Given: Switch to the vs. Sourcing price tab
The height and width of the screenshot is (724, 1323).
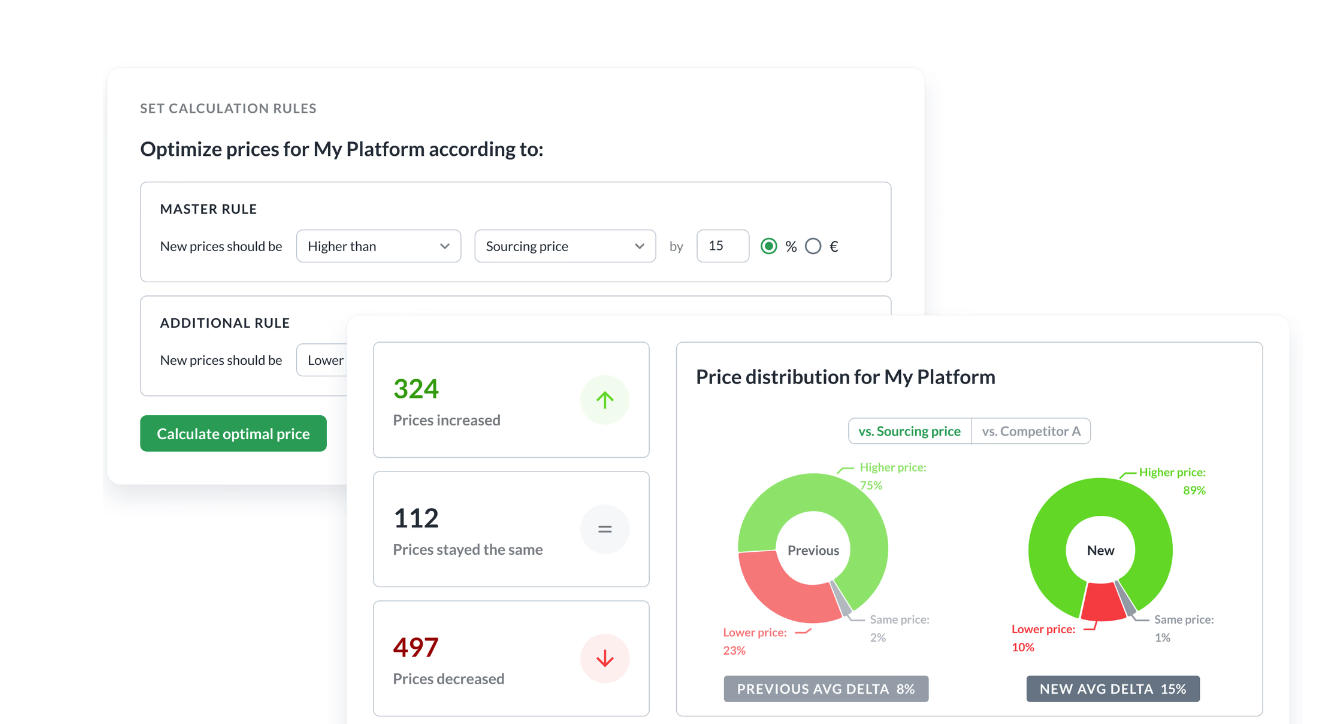Looking at the screenshot, I should [909, 430].
